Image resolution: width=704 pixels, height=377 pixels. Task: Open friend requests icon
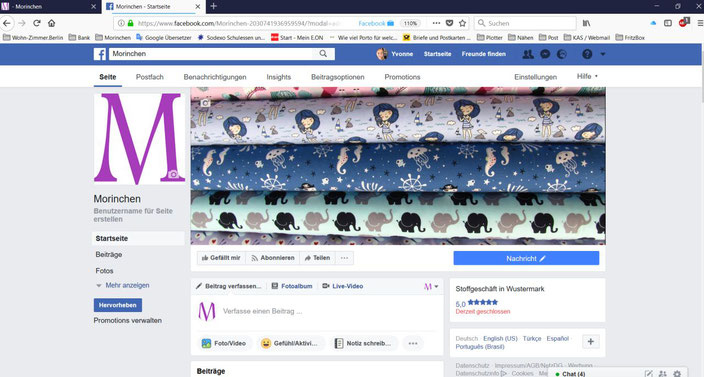528,54
